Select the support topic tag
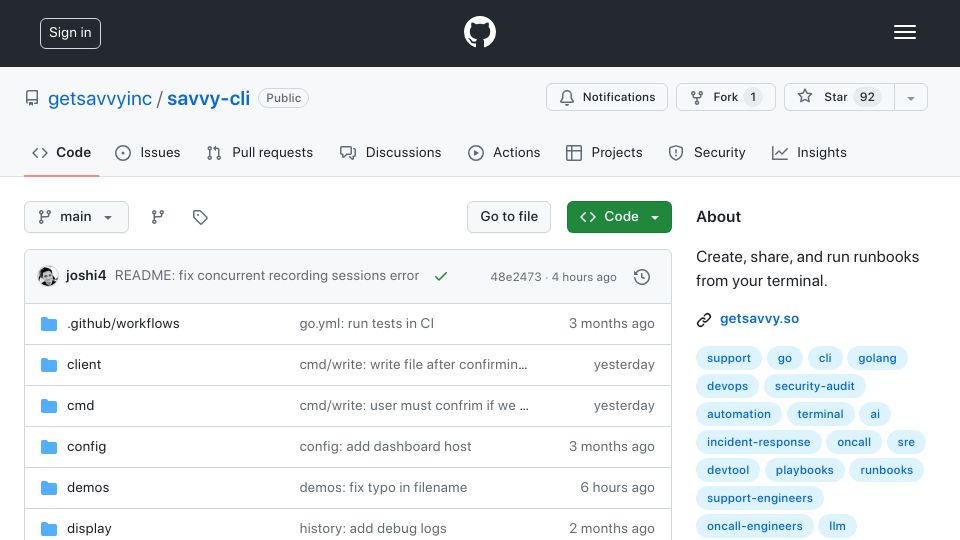 click(729, 358)
